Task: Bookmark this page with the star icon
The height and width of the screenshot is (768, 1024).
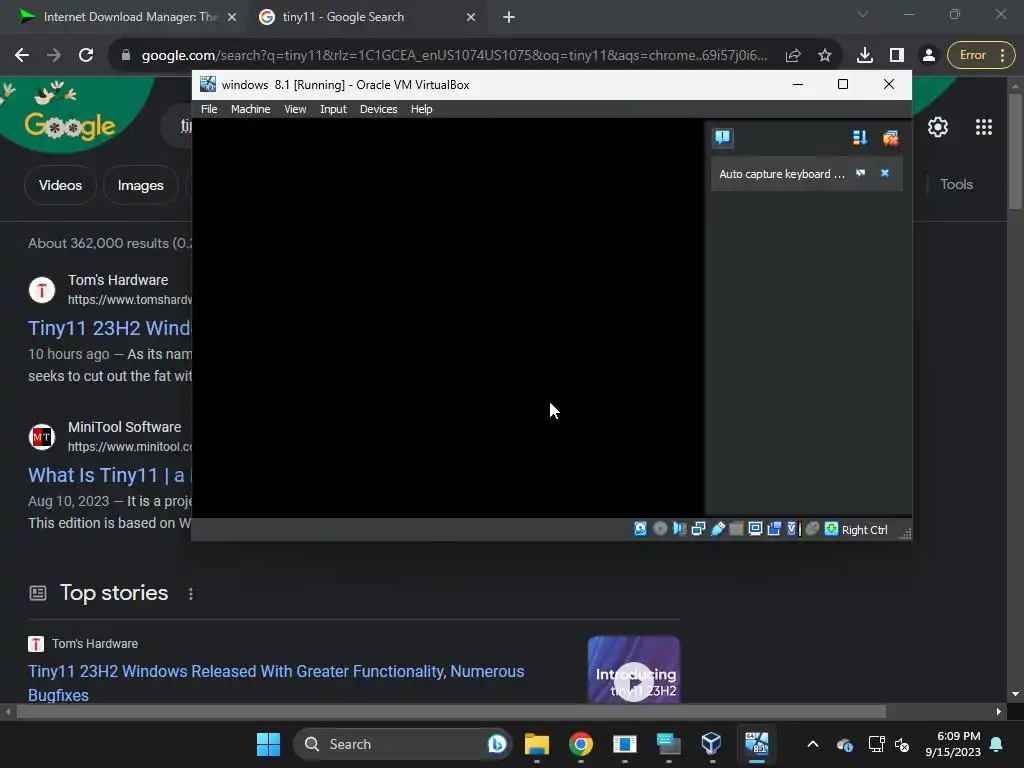Action: (825, 56)
